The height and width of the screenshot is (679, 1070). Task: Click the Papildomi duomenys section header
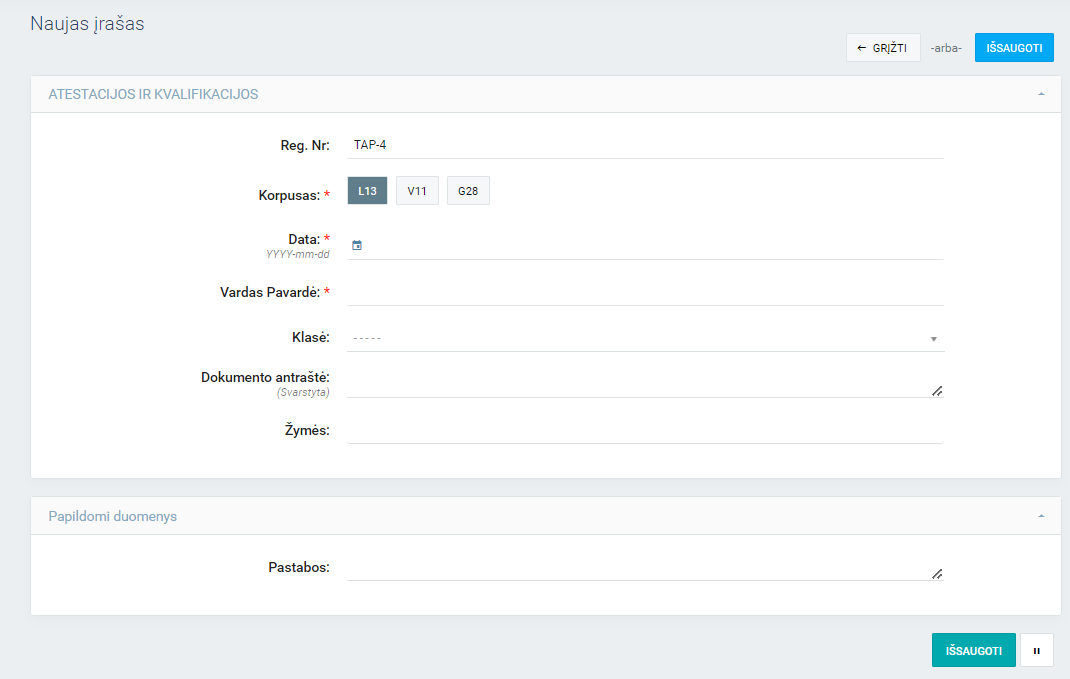112,516
